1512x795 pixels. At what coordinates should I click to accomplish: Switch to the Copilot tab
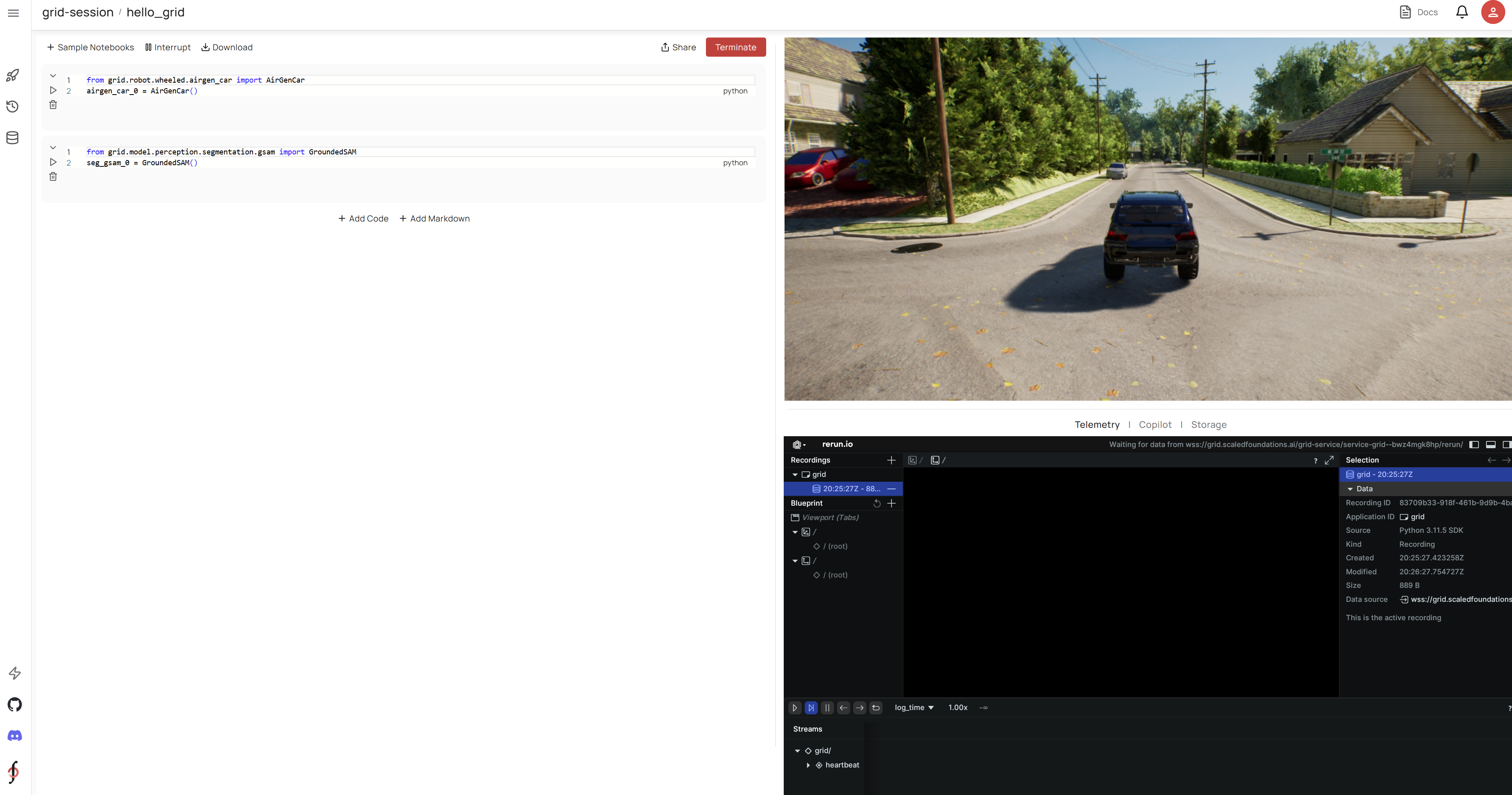pyautogui.click(x=1154, y=425)
